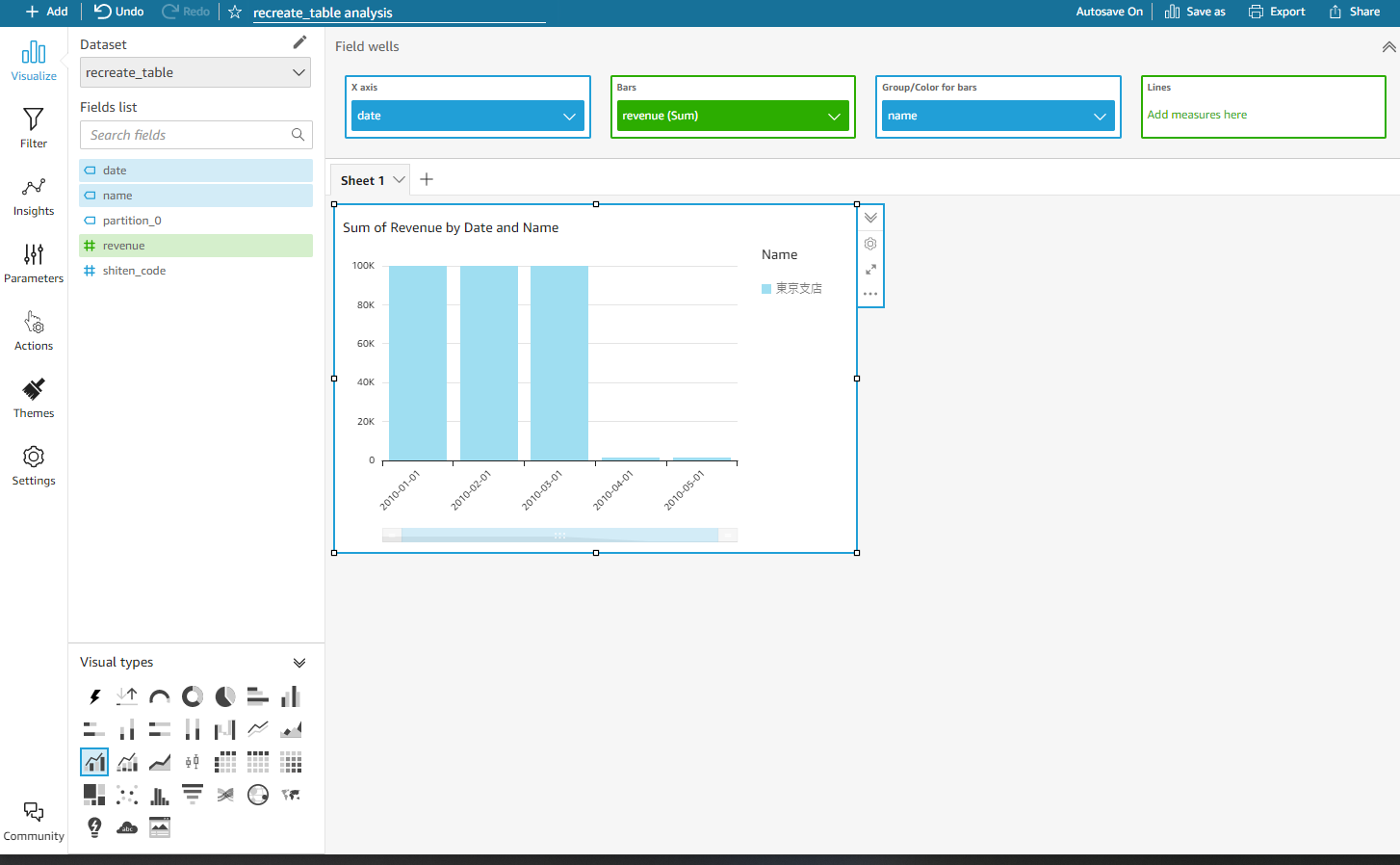This screenshot has width=1400, height=865.
Task: Select the word cloud visual type
Action: tap(127, 827)
